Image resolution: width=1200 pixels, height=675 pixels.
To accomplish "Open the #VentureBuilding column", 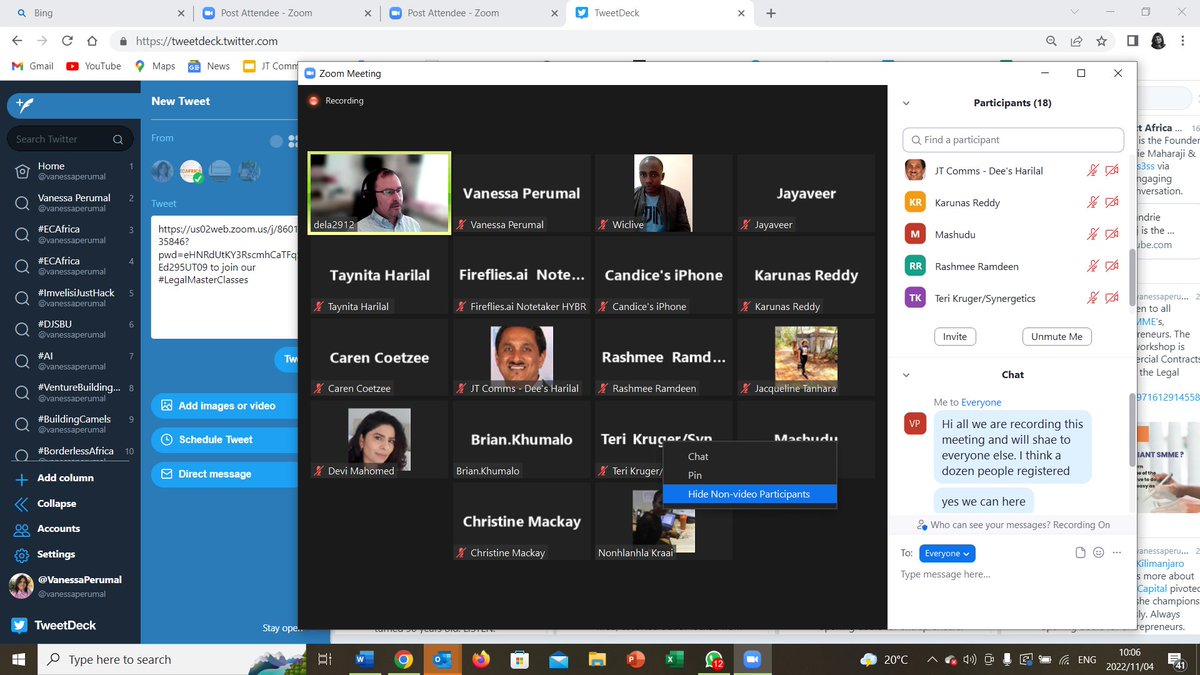I will 70,392.
